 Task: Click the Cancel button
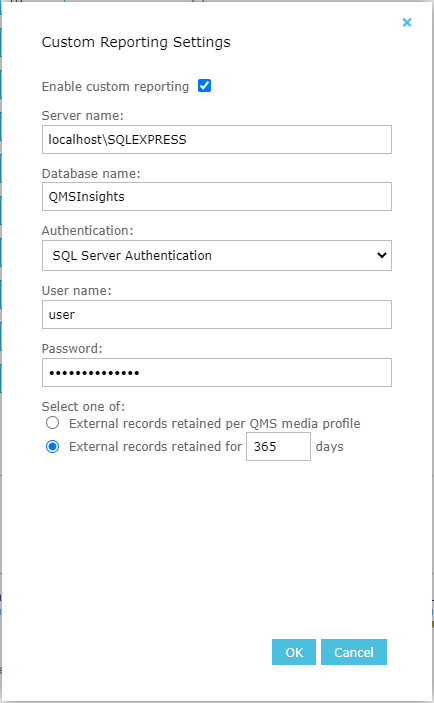click(354, 652)
